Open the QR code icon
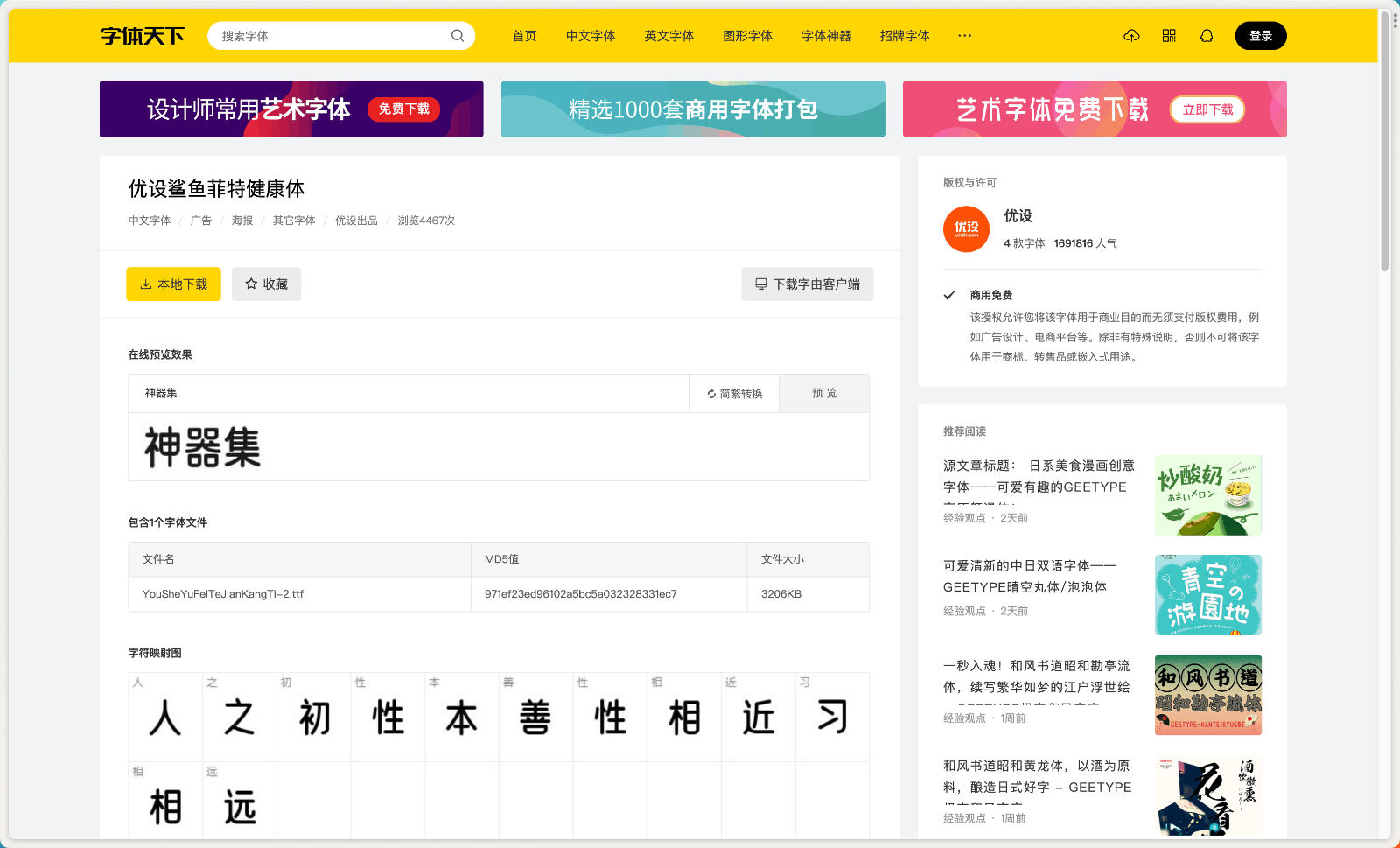 (x=1169, y=35)
